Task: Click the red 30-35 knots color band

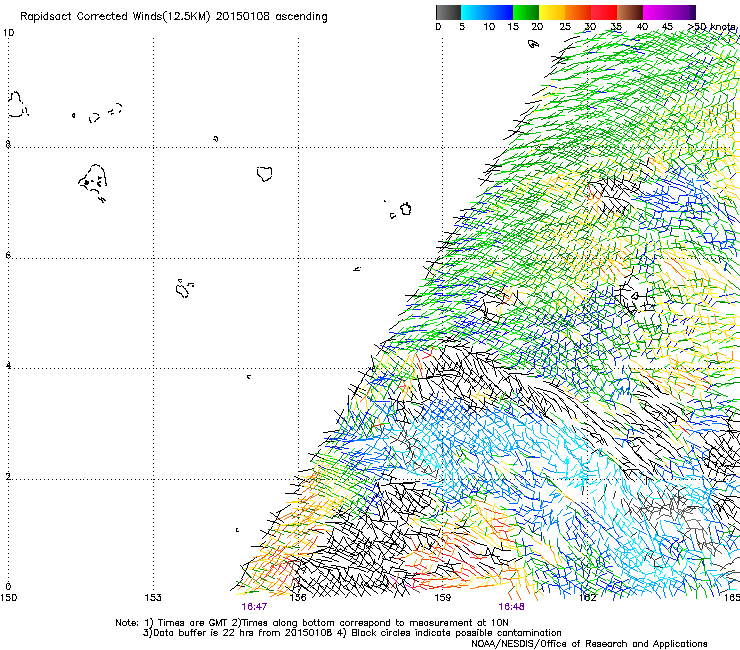Action: coord(604,12)
